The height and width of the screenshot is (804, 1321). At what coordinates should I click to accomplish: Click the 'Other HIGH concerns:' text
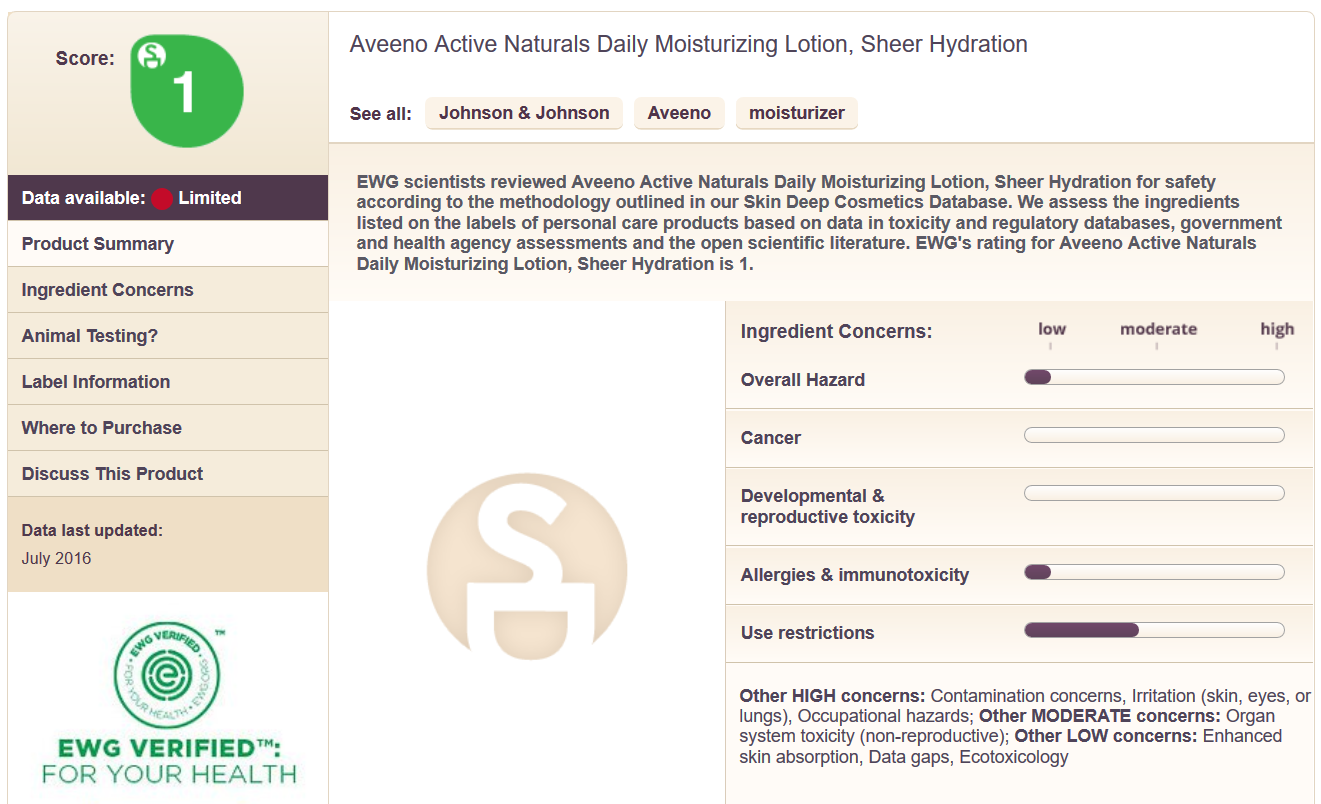coord(832,696)
